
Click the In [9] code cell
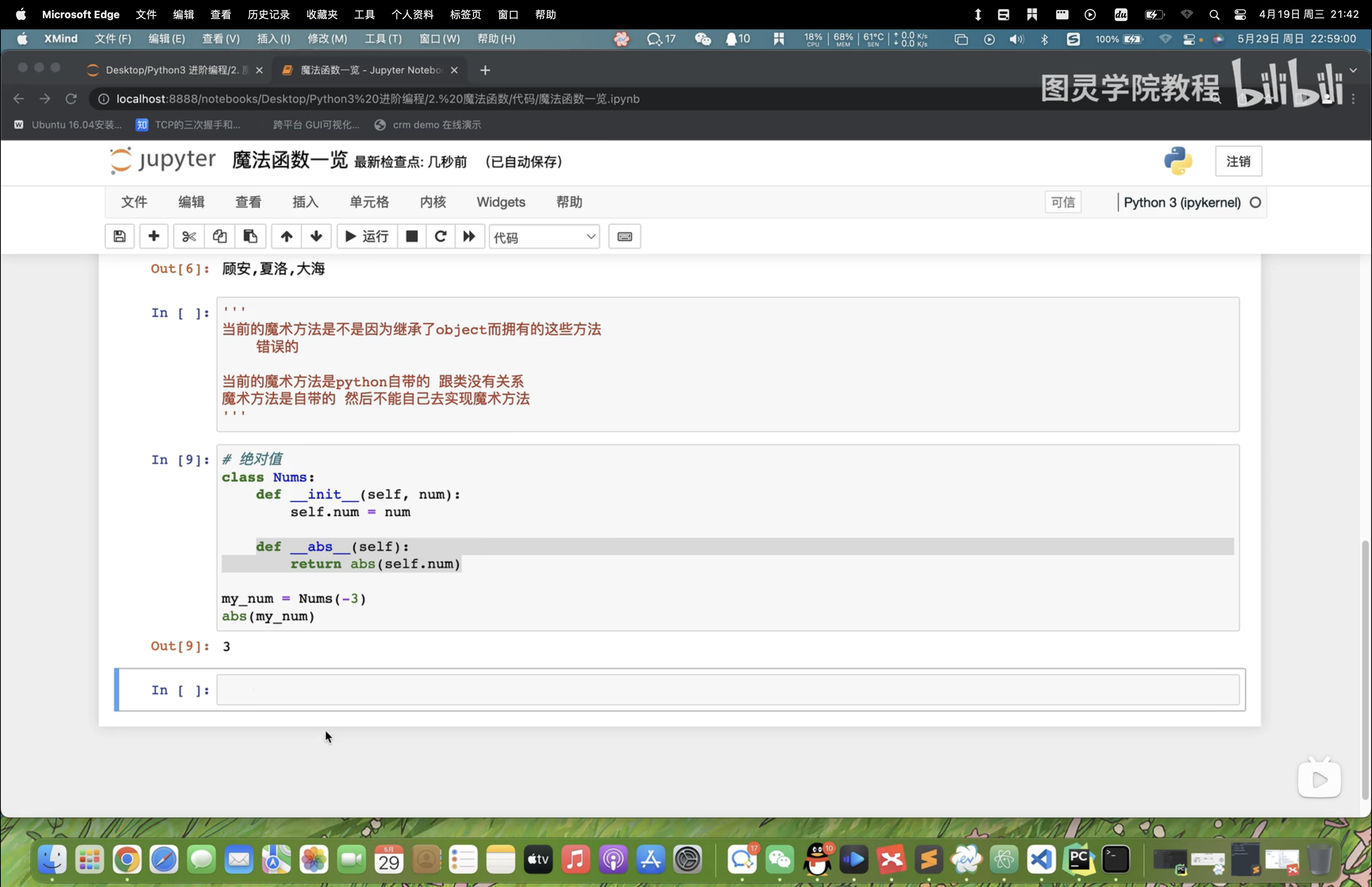pos(728,537)
